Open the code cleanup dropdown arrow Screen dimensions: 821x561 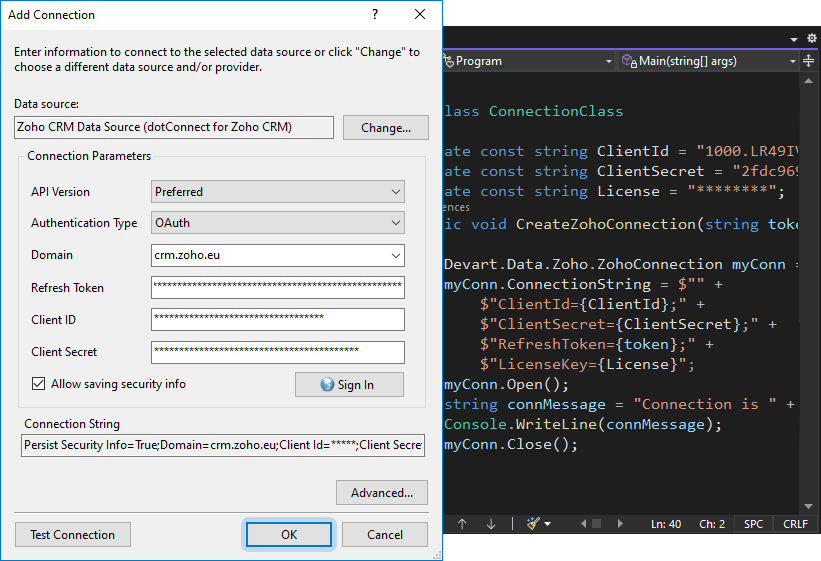[x=548, y=524]
